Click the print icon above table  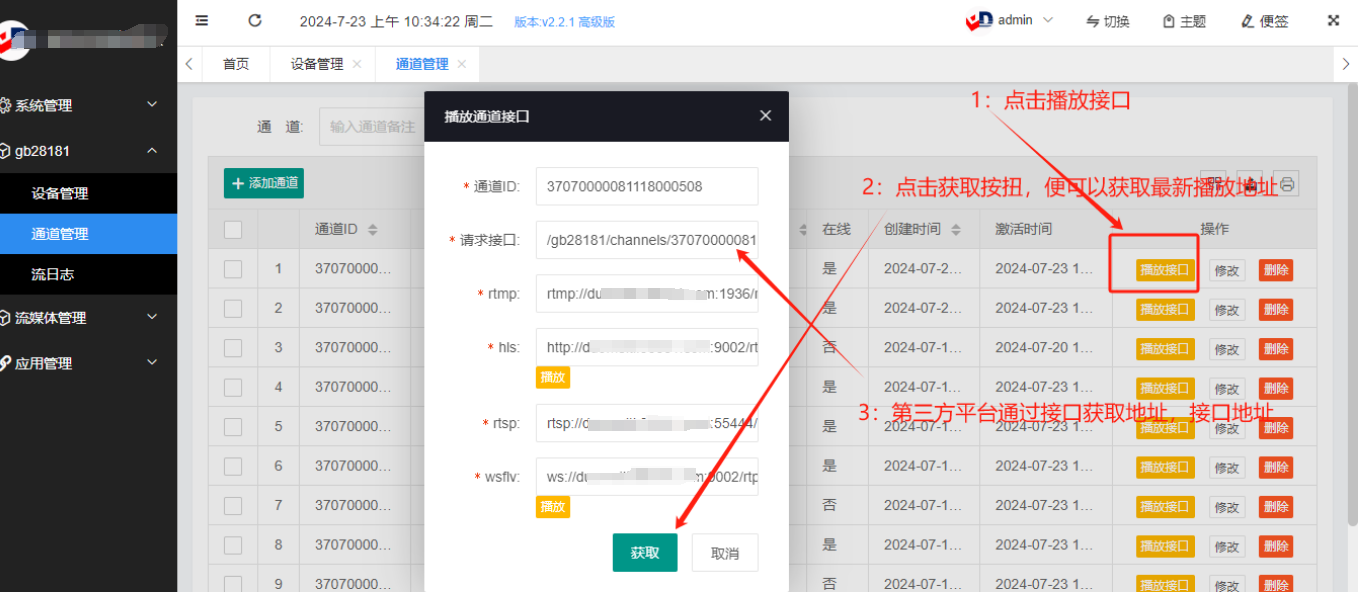[1287, 184]
